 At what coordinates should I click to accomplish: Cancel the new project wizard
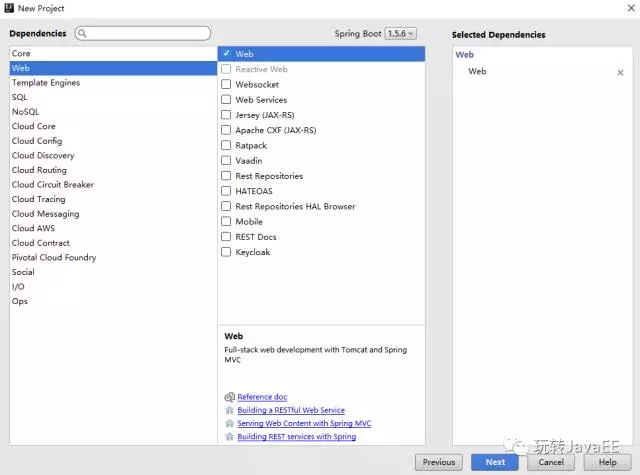[x=551, y=462]
